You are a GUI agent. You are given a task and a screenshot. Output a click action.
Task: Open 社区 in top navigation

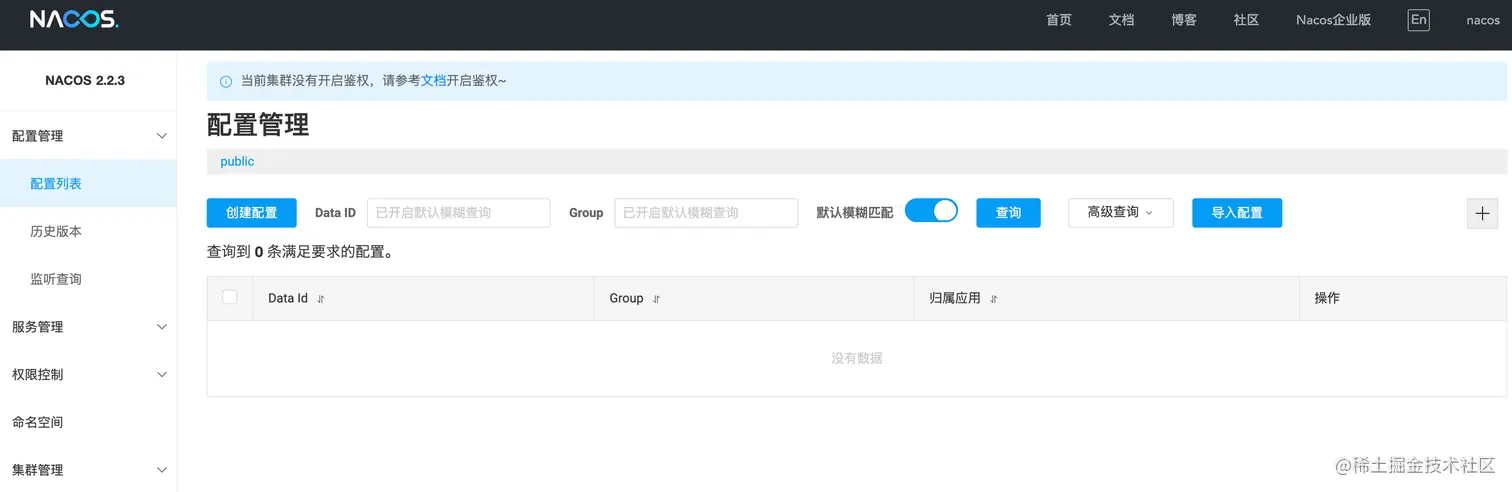[x=1246, y=20]
